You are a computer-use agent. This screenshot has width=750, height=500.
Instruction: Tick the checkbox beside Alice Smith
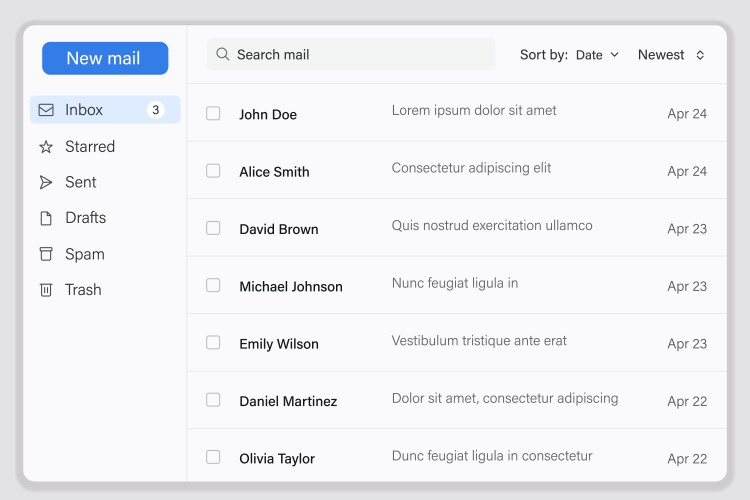tap(213, 171)
